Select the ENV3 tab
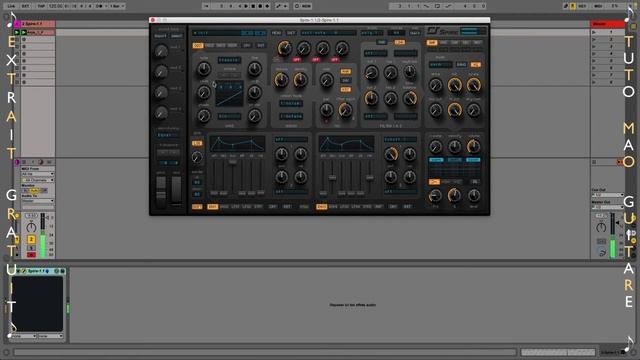This screenshot has height=360, width=640. coord(322,207)
